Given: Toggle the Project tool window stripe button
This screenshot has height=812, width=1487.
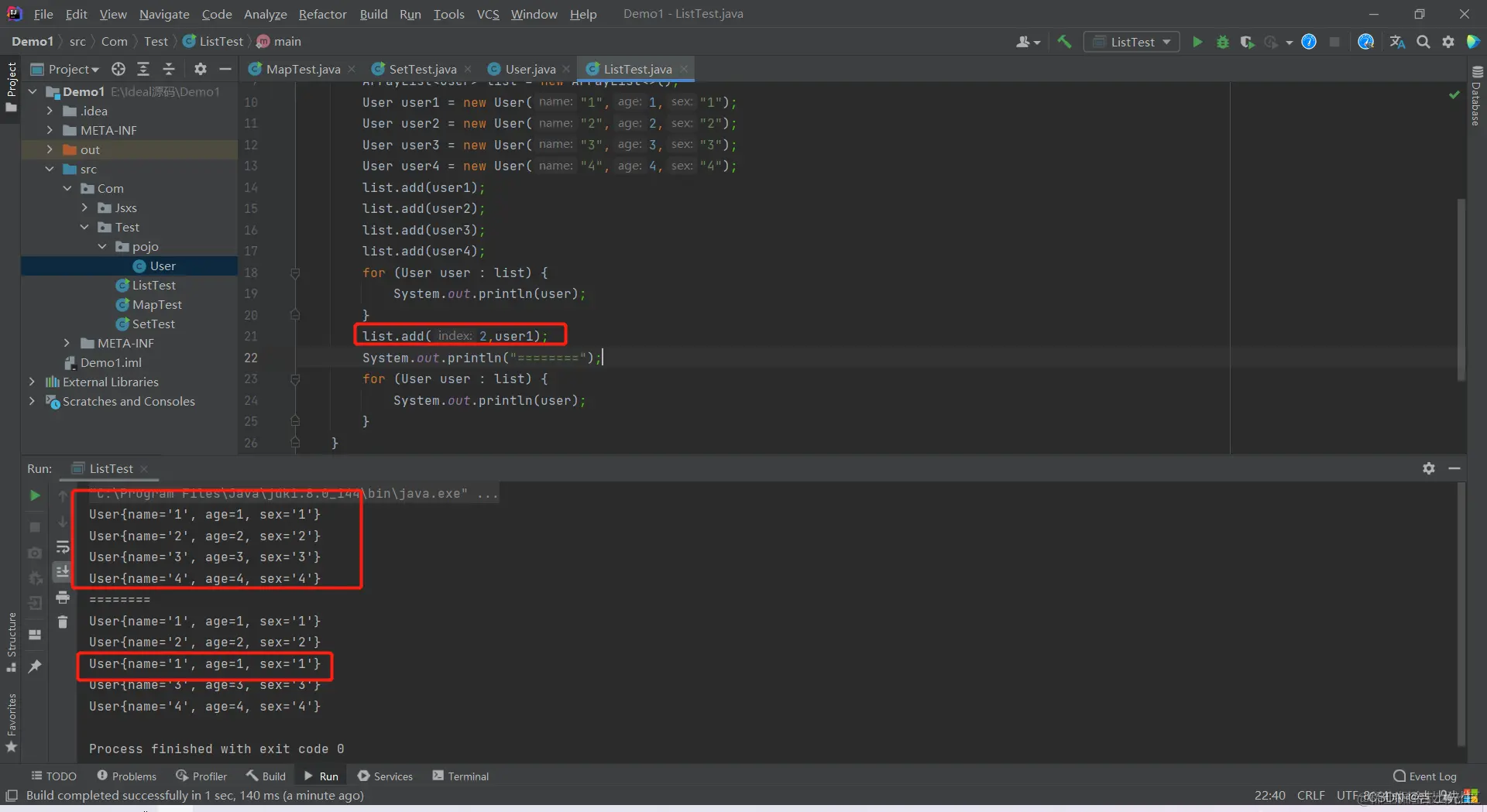Looking at the screenshot, I should [11, 87].
